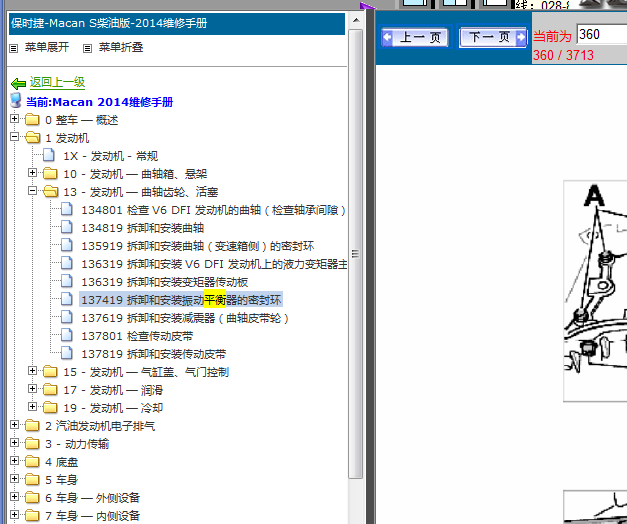
Task: Click document icon of 137819 拆卸和安装传动皮带
Action: point(67,352)
